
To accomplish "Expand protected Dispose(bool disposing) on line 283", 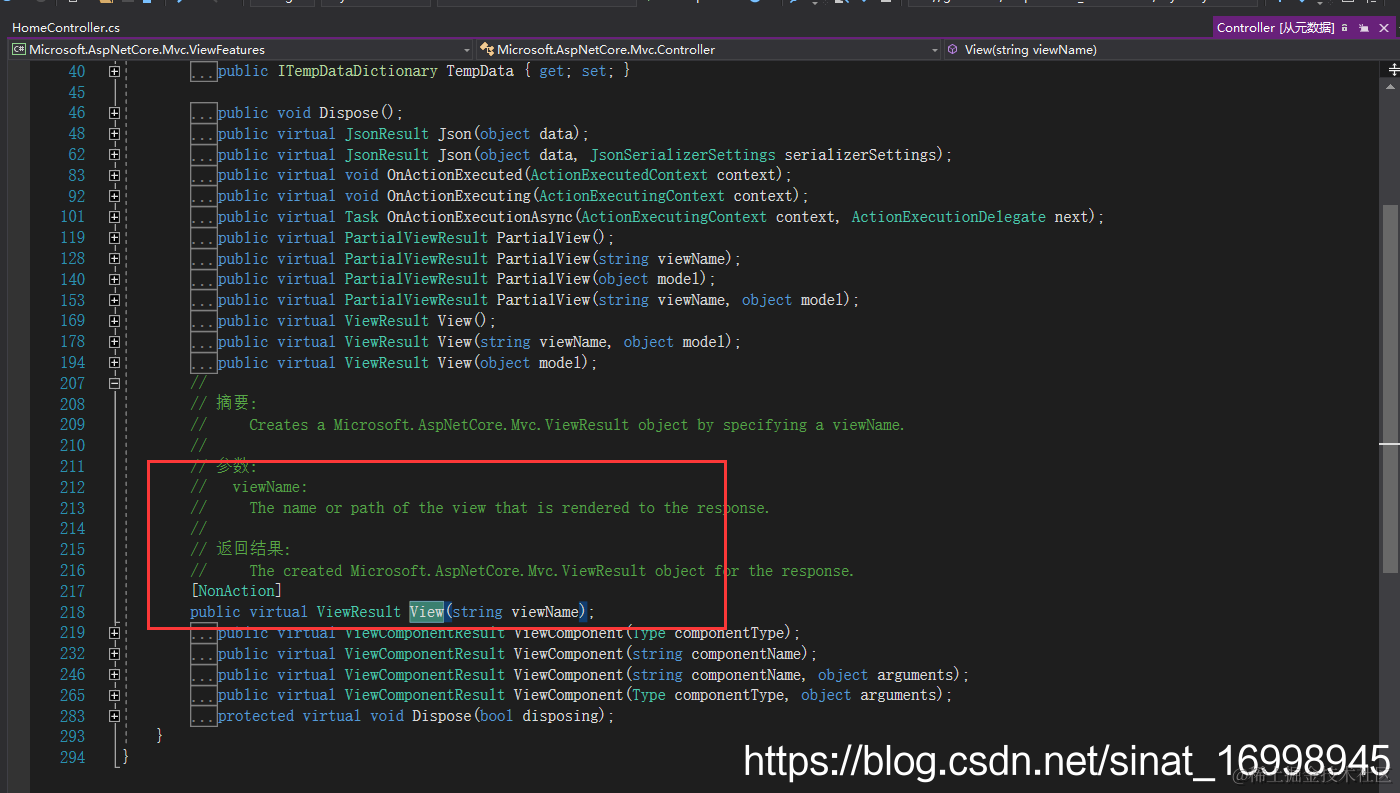I will click(114, 716).
